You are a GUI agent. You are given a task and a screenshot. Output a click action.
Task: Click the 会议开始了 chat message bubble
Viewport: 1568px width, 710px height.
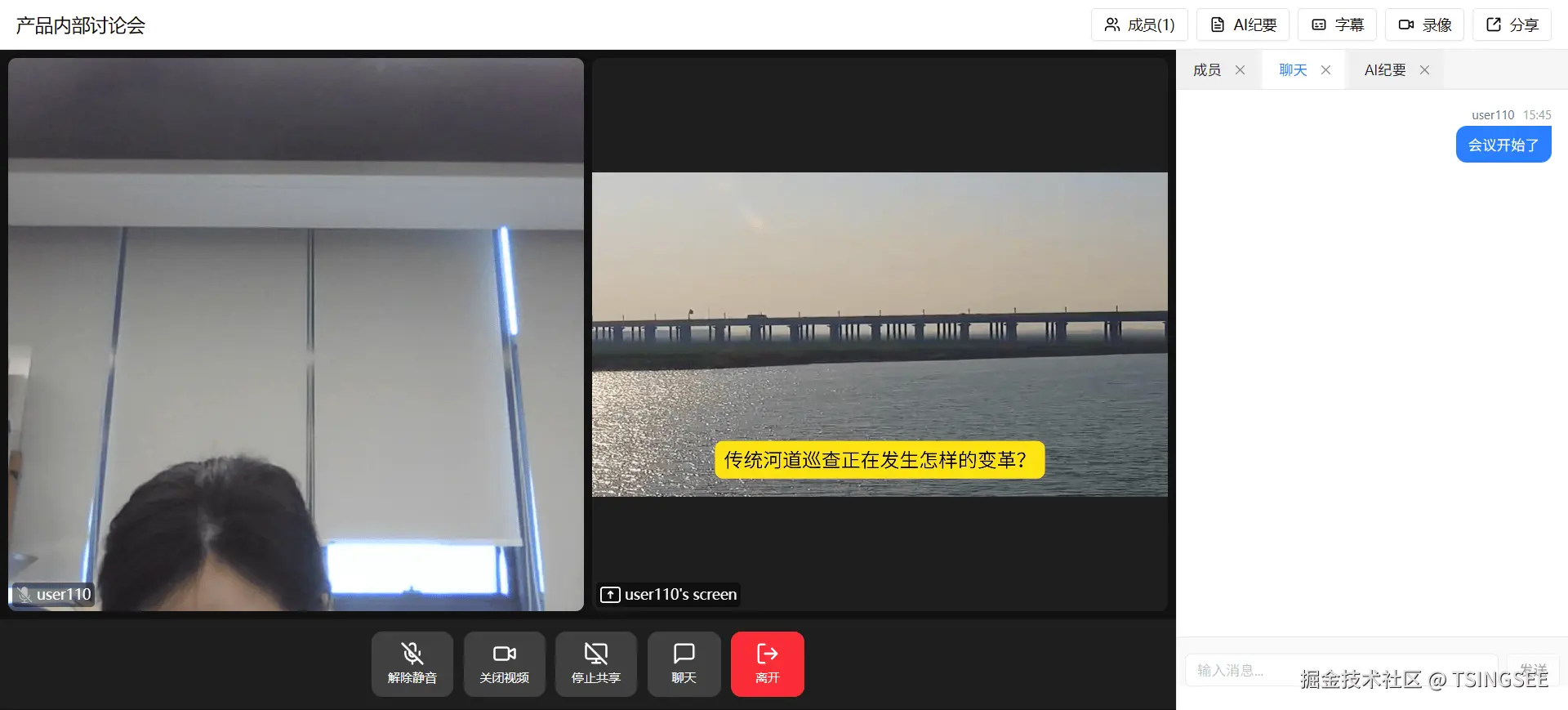1503,145
